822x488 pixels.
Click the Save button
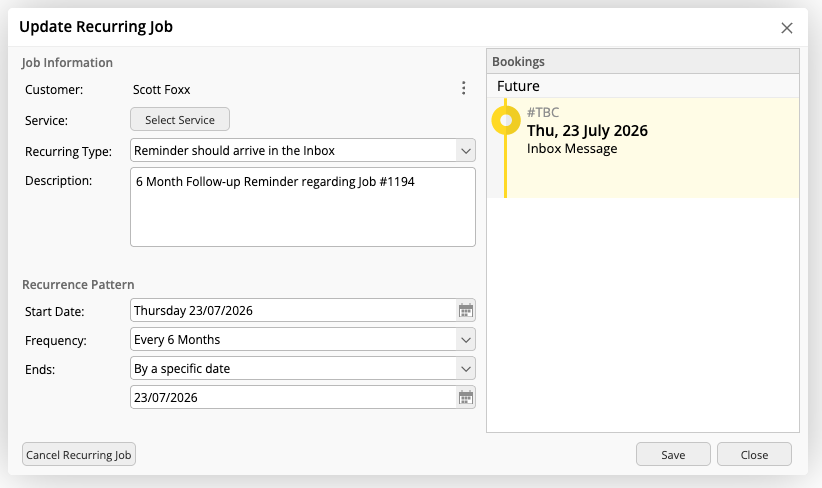(673, 454)
